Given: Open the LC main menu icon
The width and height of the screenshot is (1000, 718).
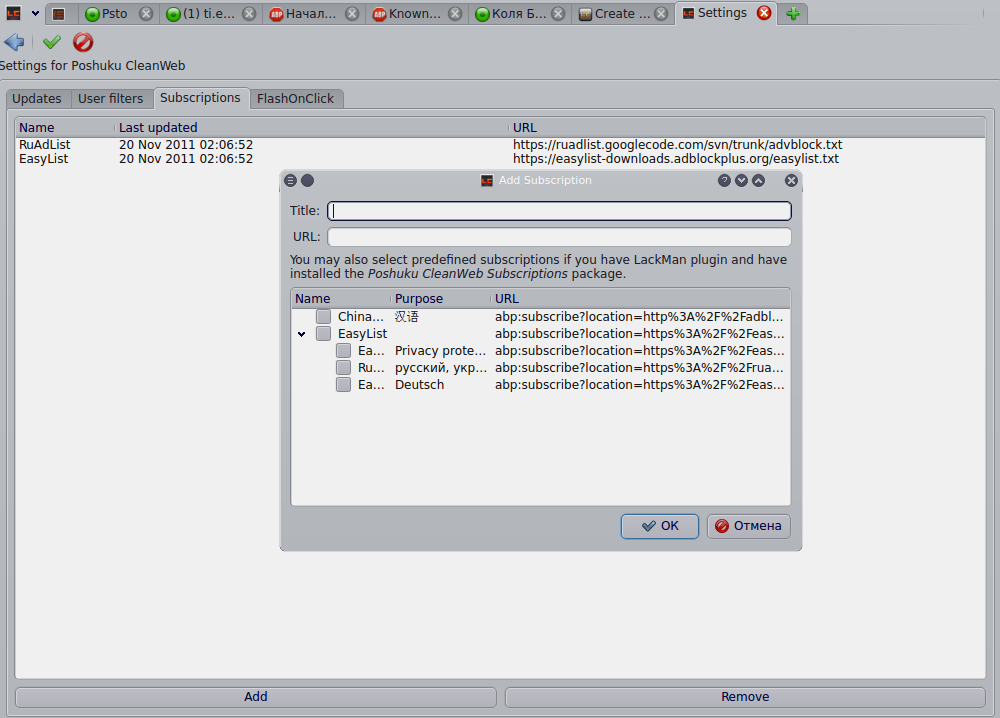Looking at the screenshot, I should [x=13, y=13].
